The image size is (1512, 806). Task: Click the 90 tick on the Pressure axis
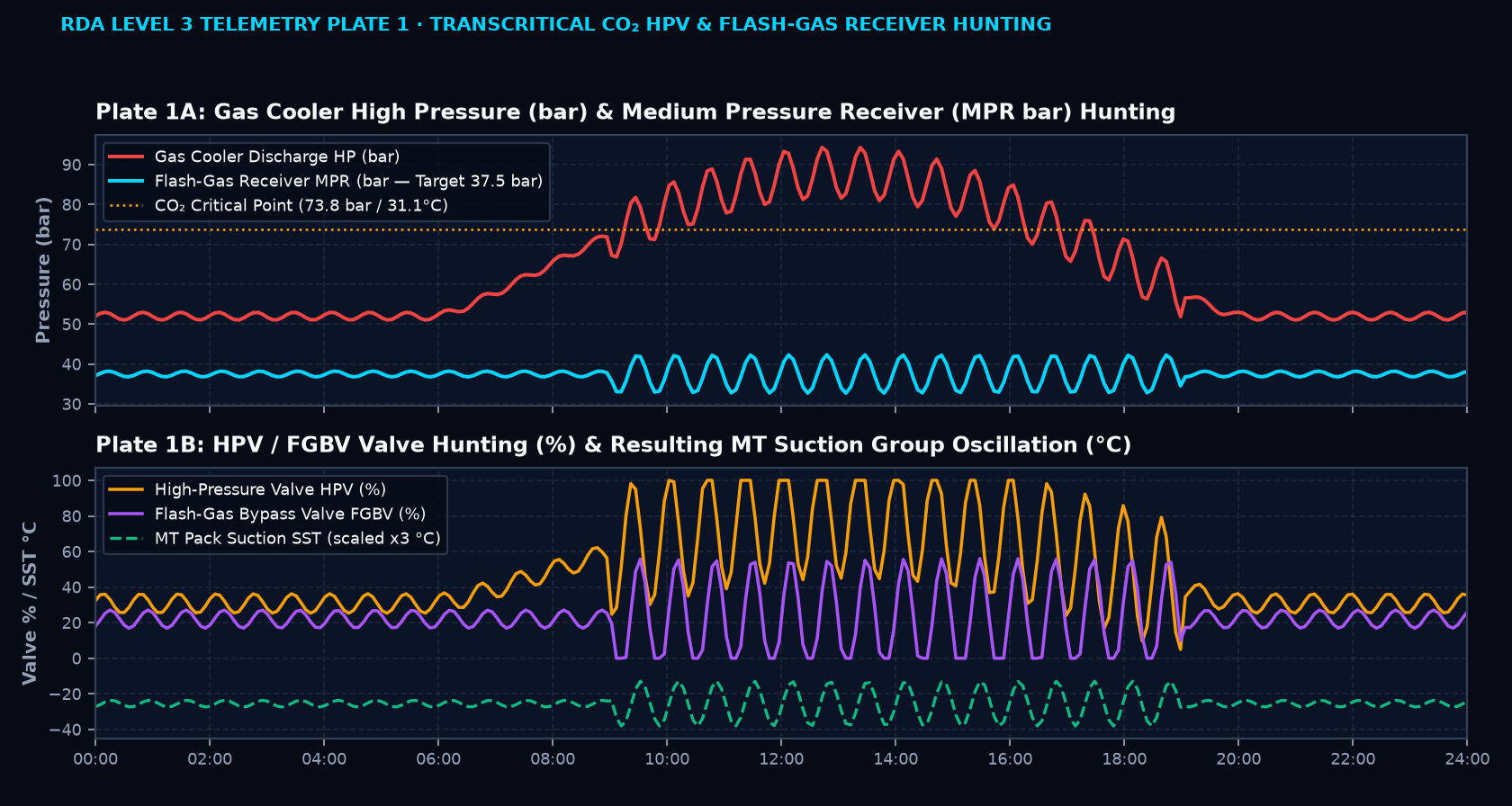click(72, 165)
